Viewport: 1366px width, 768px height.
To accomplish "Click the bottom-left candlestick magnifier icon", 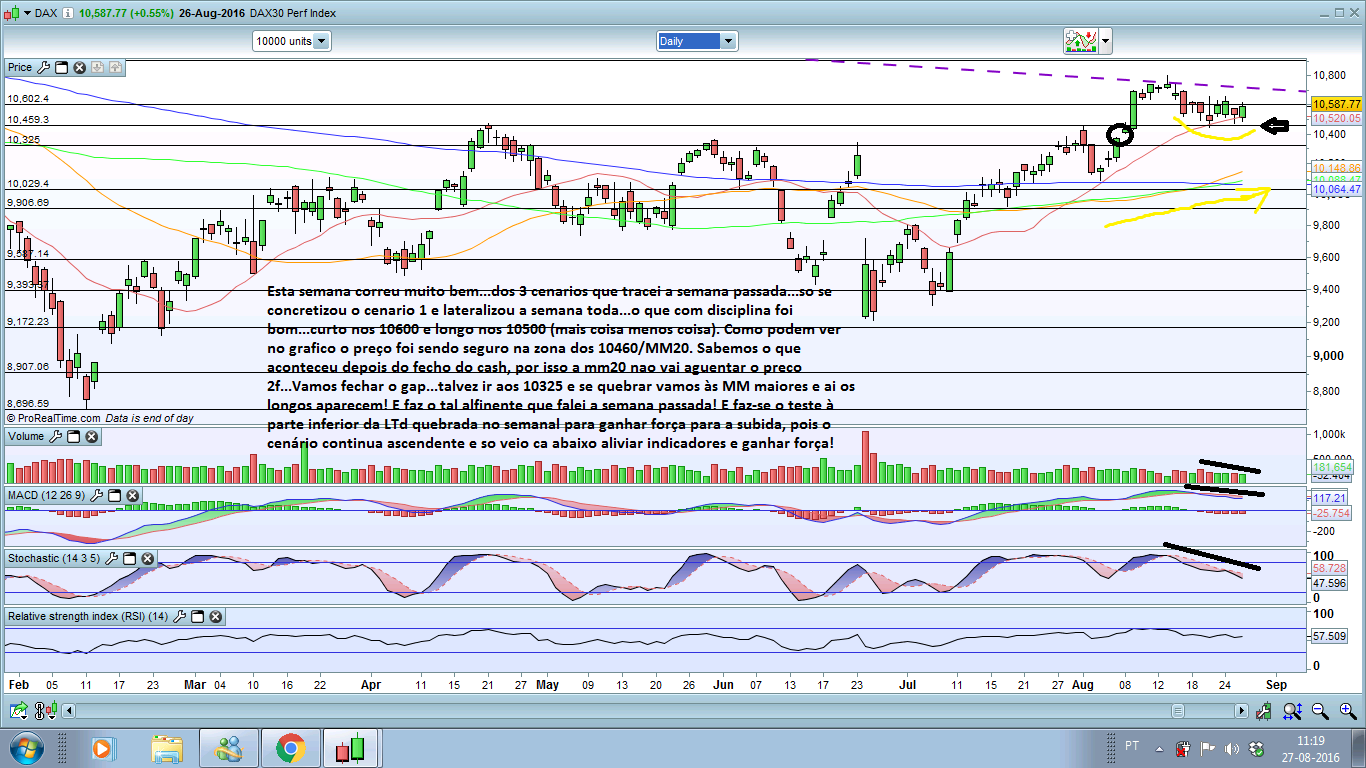I will pos(44,711).
